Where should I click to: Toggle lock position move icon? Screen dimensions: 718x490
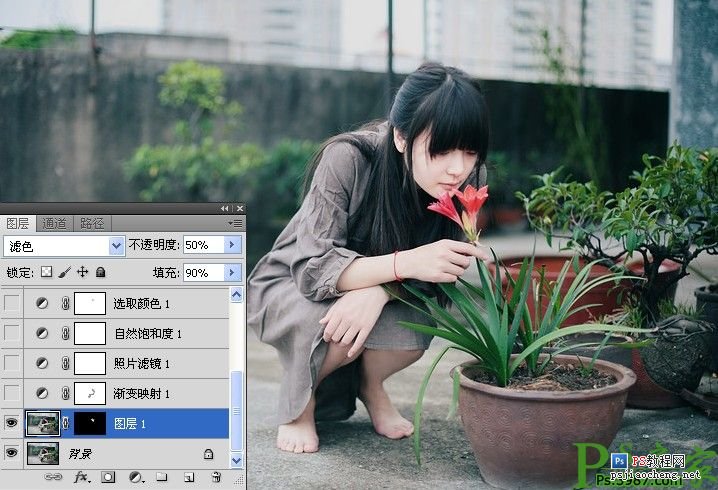point(82,272)
